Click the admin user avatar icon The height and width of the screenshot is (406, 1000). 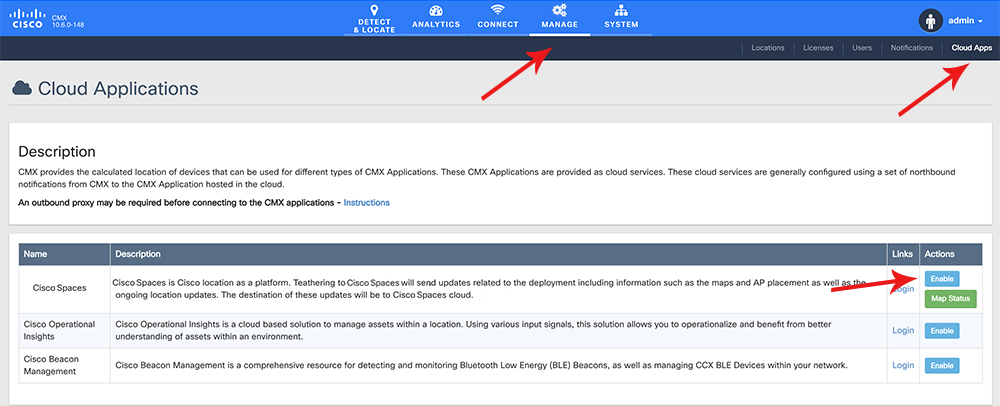(930, 20)
